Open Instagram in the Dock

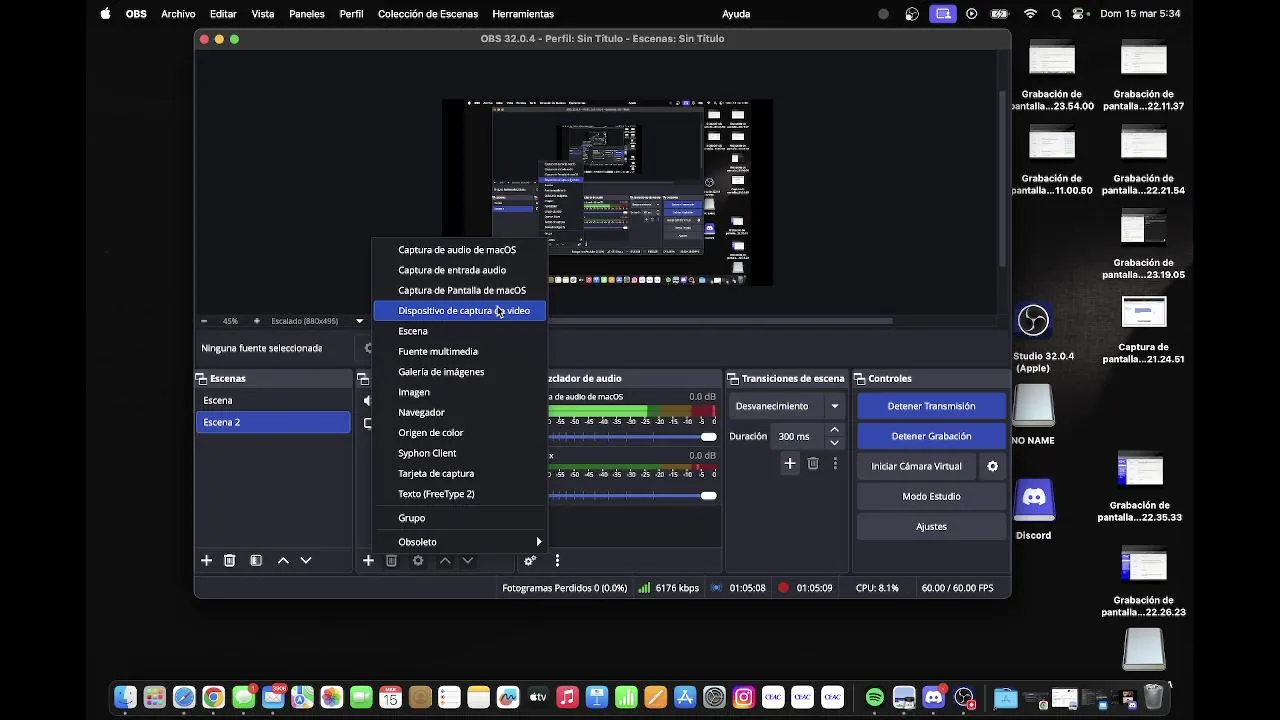(743, 697)
